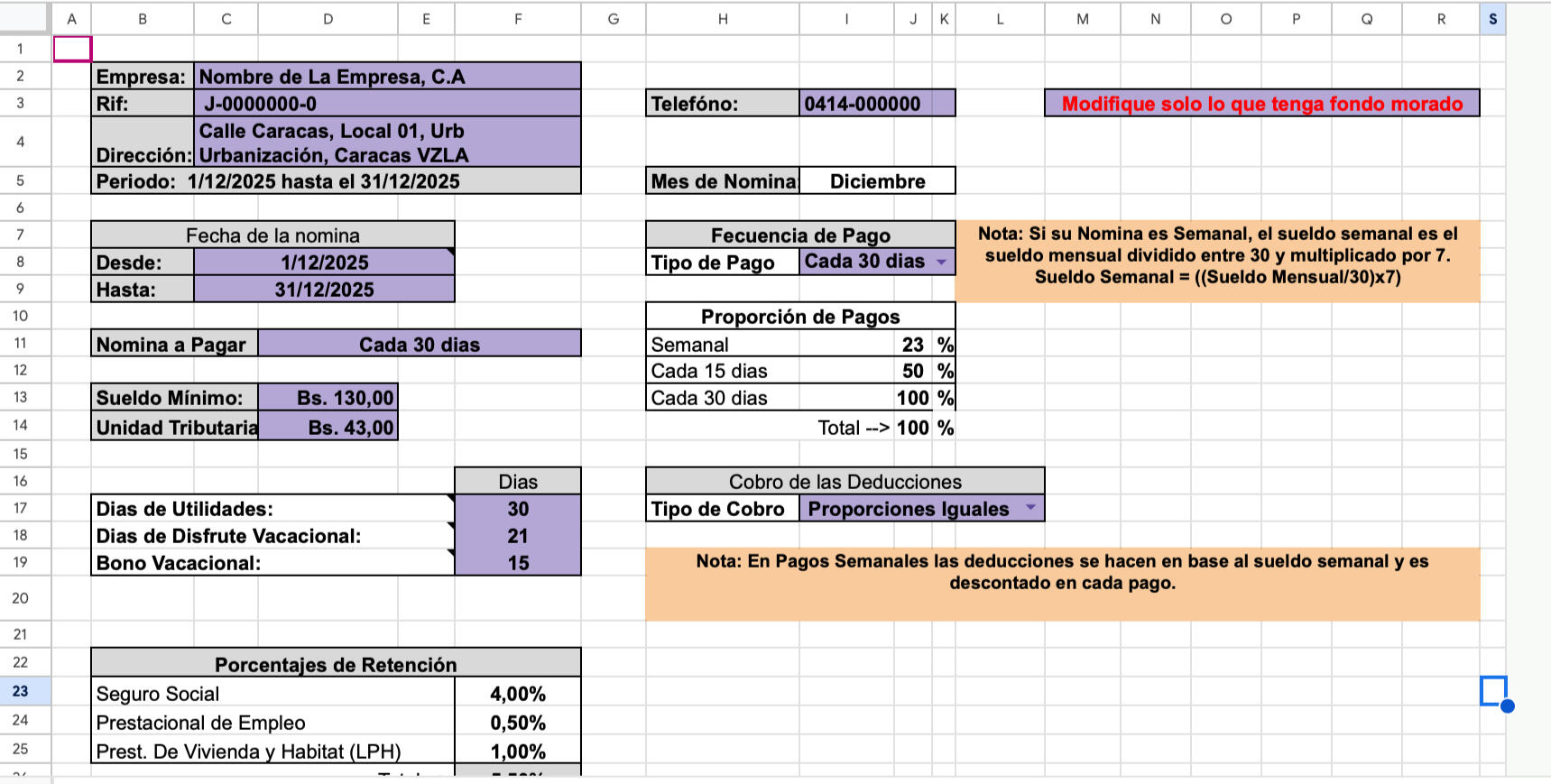Select the Hasta date 31/12/2025 cell
Image resolution: width=1551 pixels, height=784 pixels.
[x=324, y=290]
